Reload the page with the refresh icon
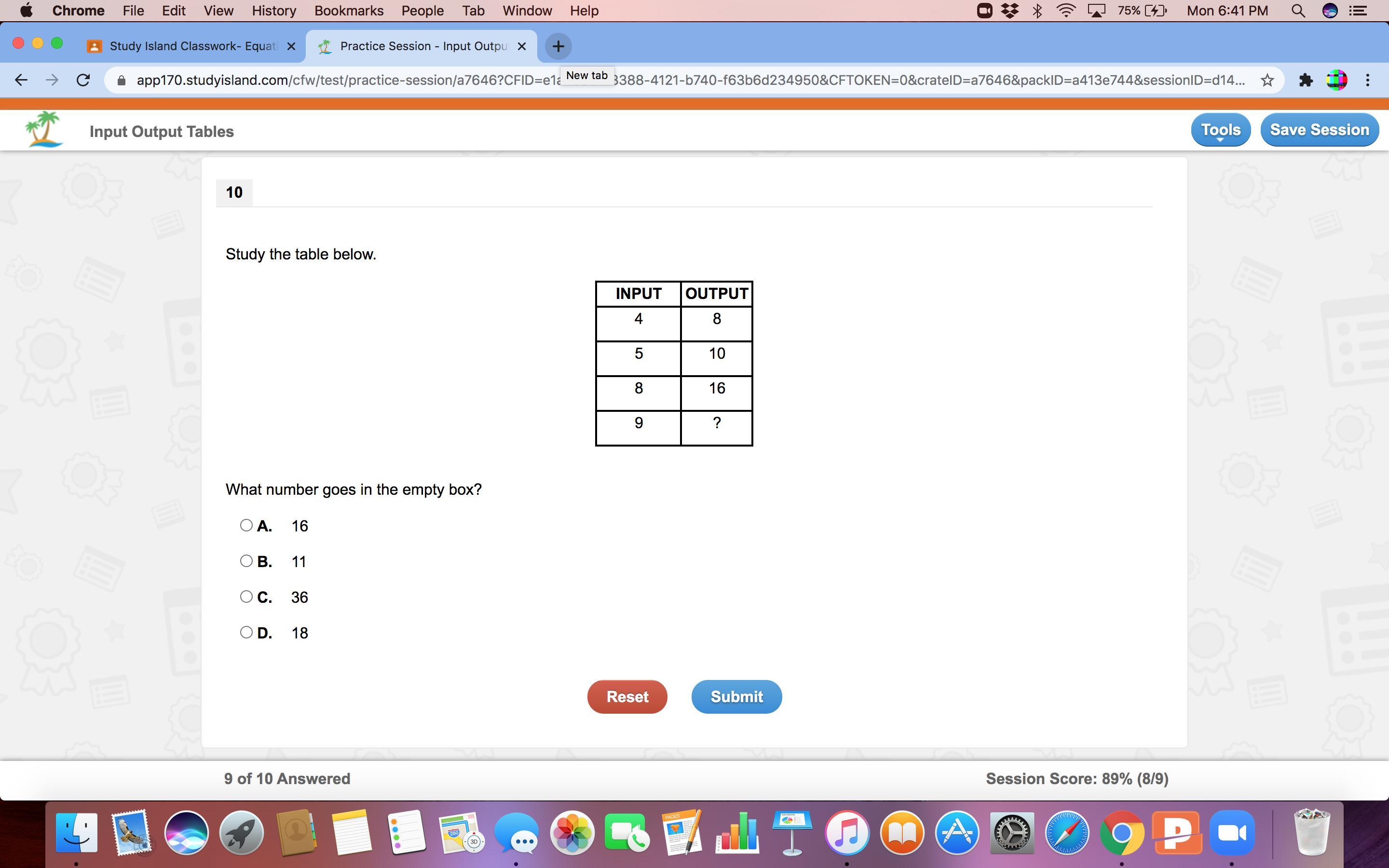 (83, 80)
